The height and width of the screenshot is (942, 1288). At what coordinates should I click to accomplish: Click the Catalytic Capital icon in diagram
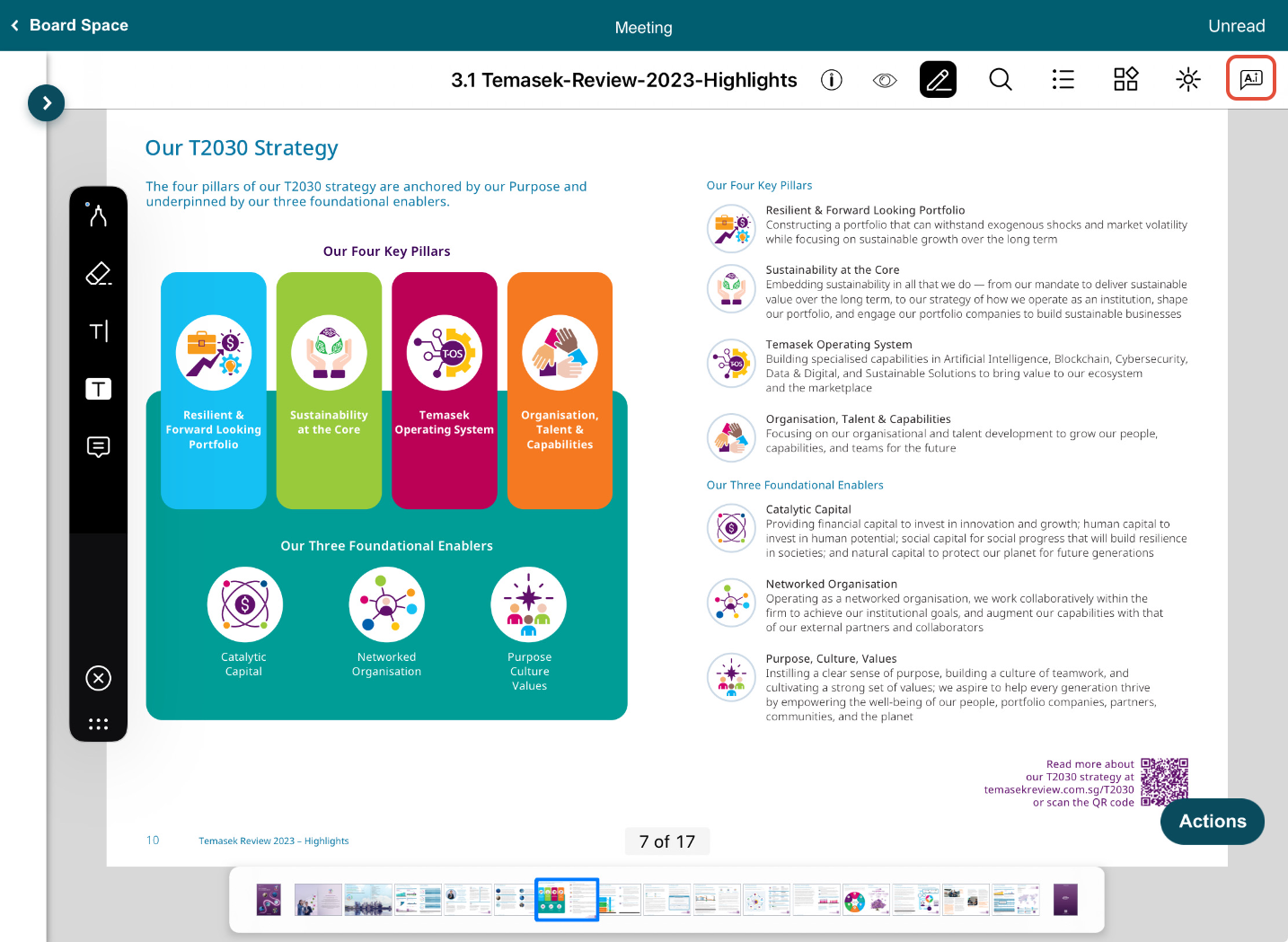pyautogui.click(x=244, y=604)
